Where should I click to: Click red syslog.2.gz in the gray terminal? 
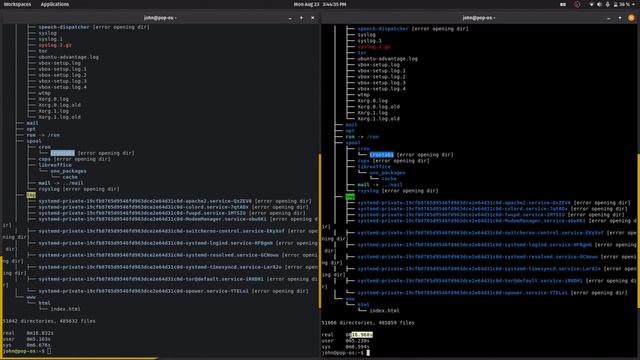[55, 45]
